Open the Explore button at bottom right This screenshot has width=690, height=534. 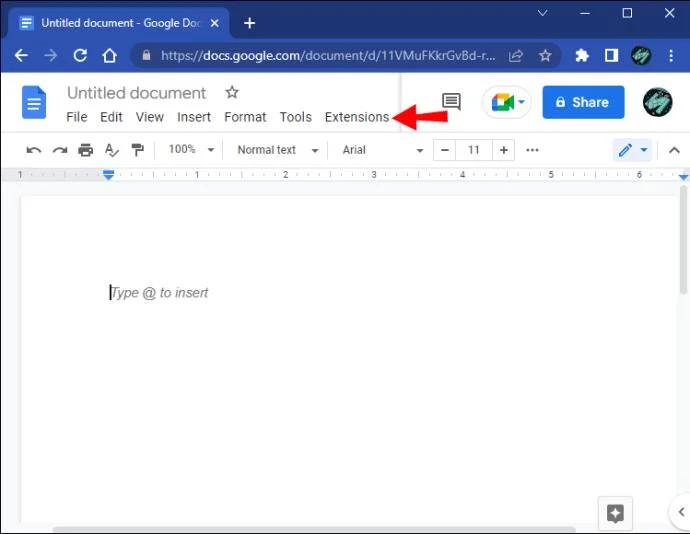615,513
